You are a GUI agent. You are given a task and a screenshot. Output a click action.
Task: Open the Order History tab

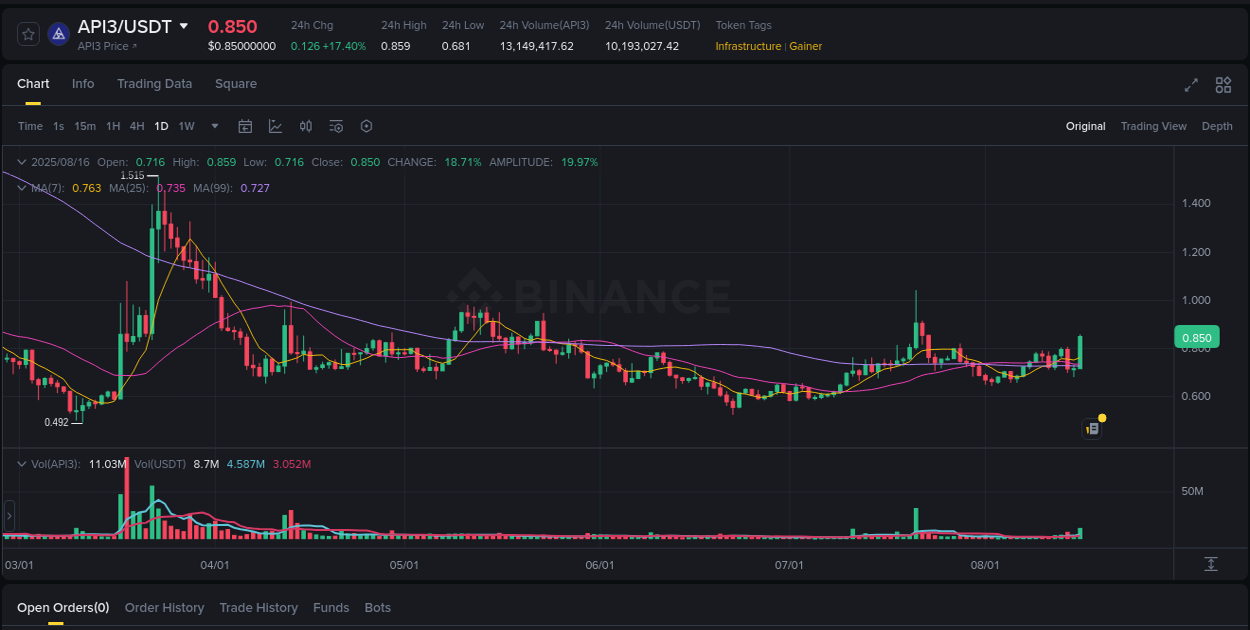tap(164, 607)
